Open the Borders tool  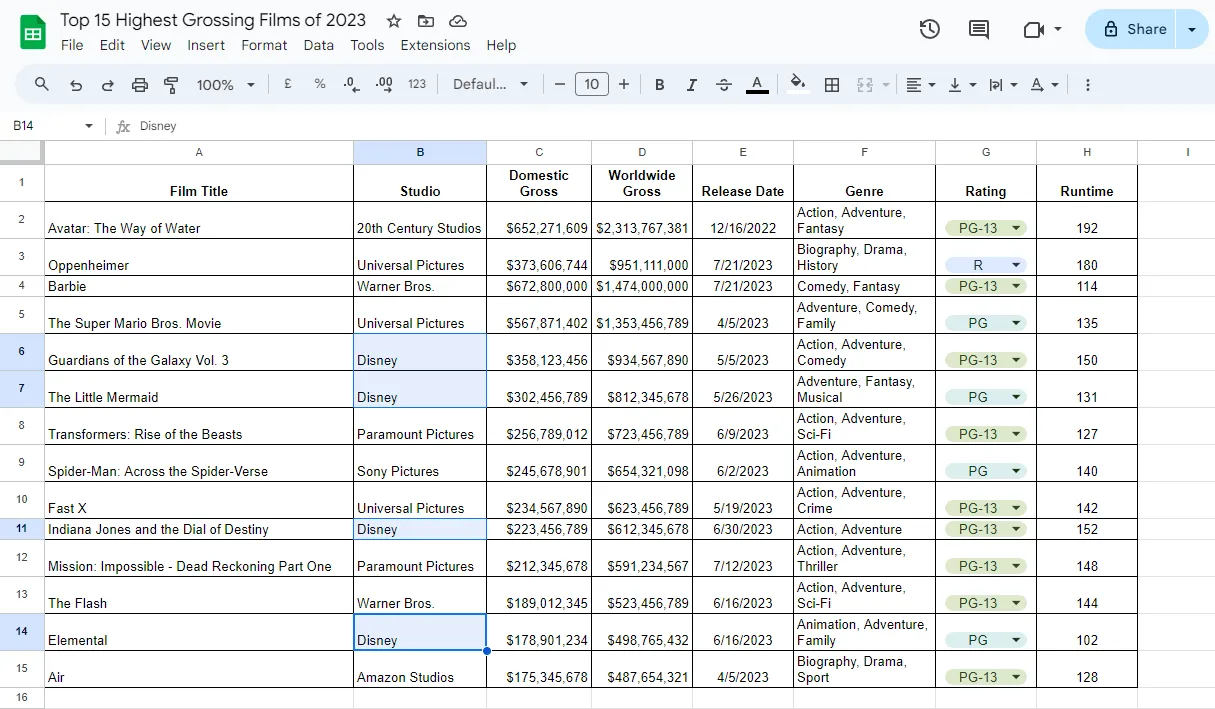coord(831,85)
